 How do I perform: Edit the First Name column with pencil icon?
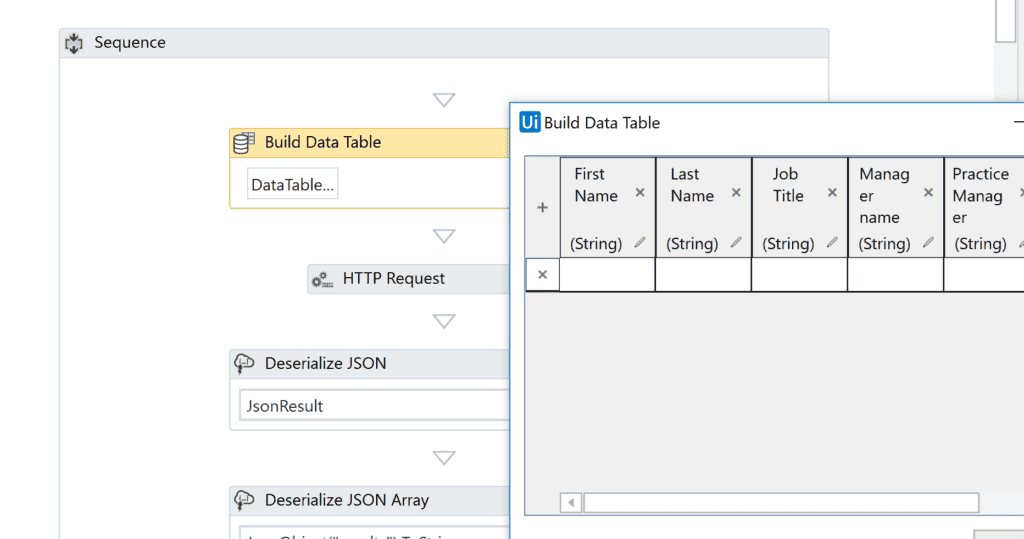click(x=640, y=243)
